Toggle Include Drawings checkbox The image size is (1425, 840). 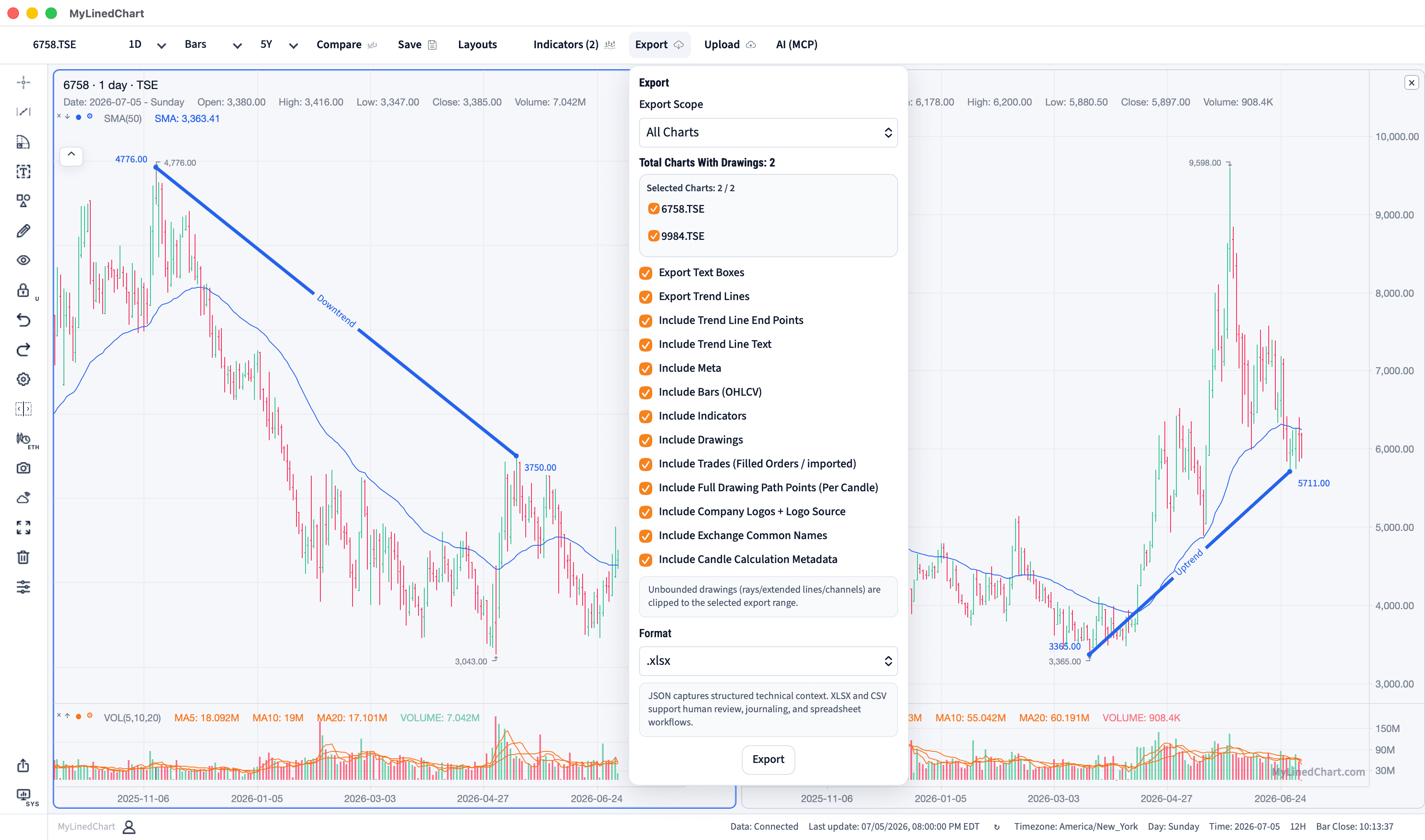point(645,440)
